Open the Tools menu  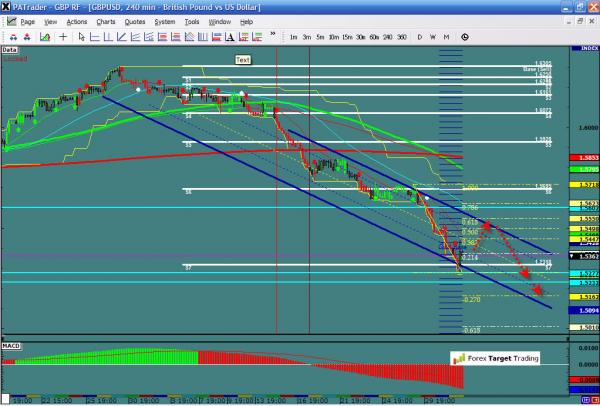tap(190, 21)
